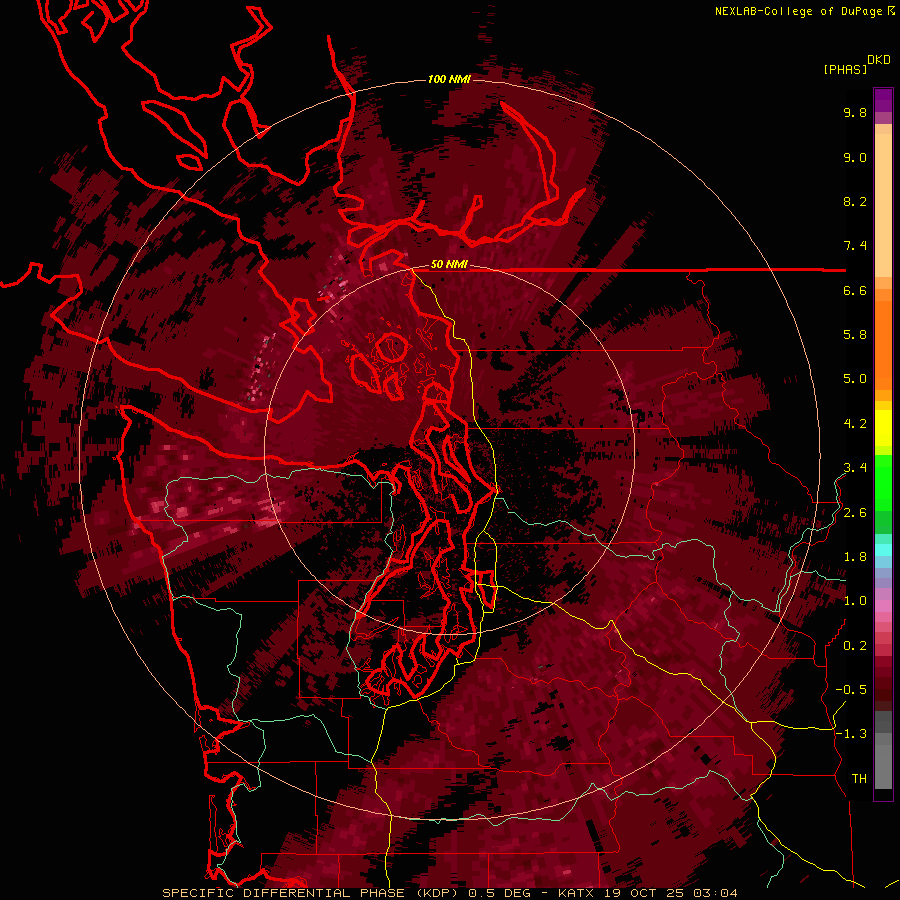Click the 19 OCT 25 03:04 timestamp
Viewport: 900px width, 900px height.
(670, 893)
